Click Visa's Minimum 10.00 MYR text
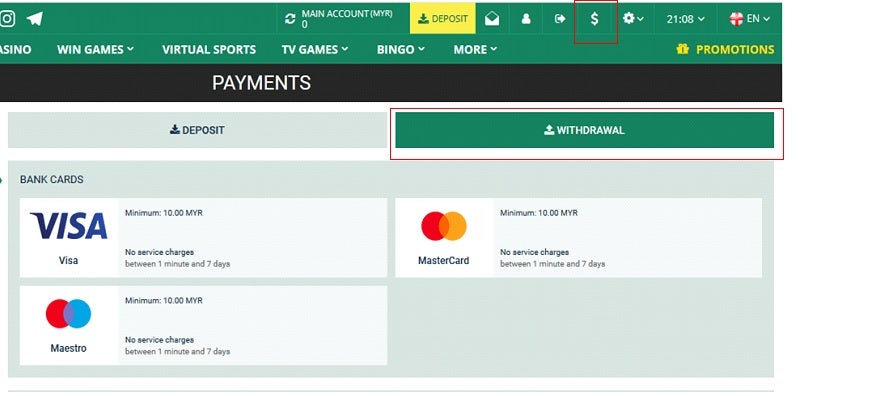This screenshot has height=396, width=892. (164, 213)
